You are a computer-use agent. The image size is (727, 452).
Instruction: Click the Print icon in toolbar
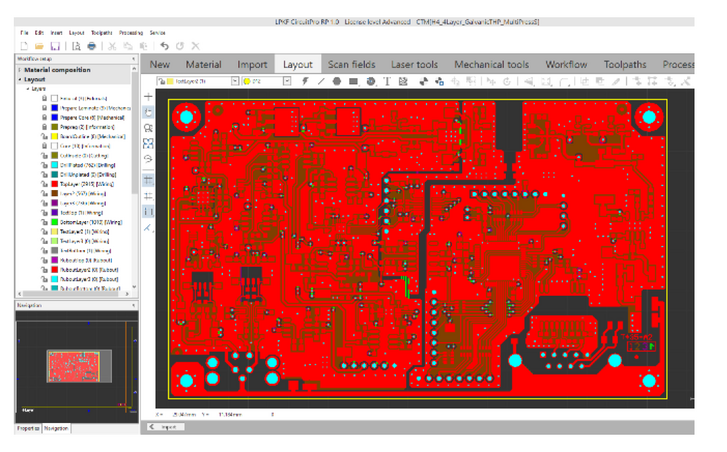[92, 46]
